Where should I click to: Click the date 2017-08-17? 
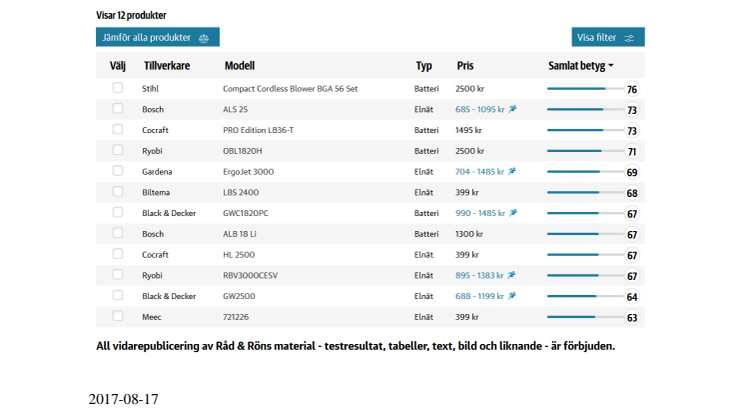click(x=124, y=399)
